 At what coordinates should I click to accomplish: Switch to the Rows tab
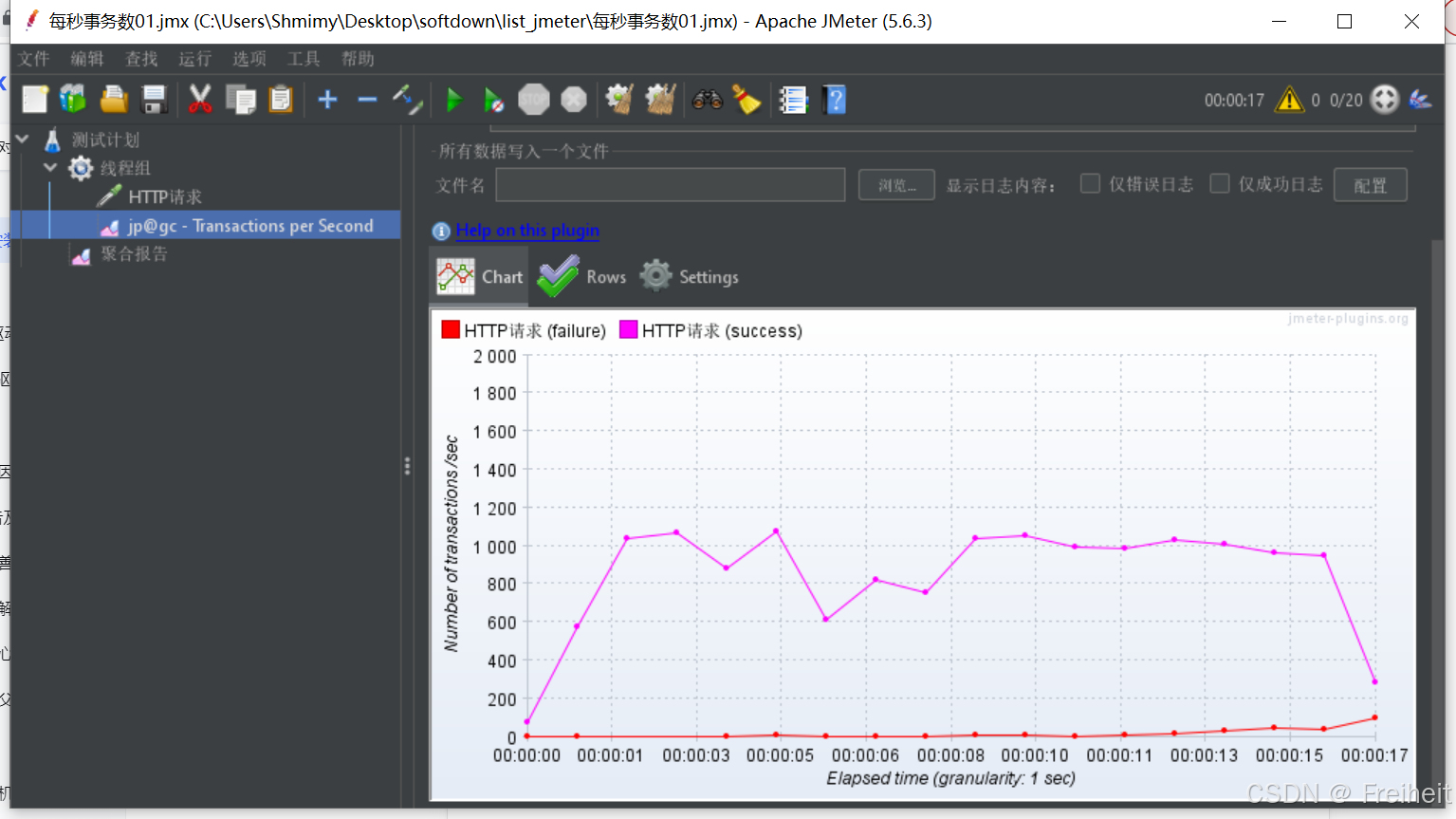(x=581, y=276)
